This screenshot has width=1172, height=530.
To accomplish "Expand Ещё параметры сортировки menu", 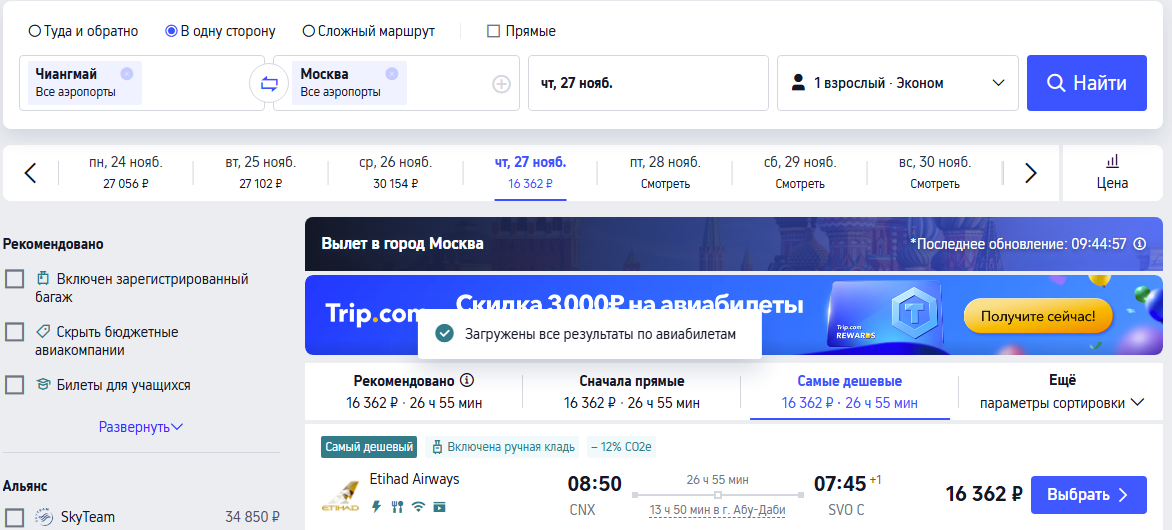I will tap(1061, 392).
